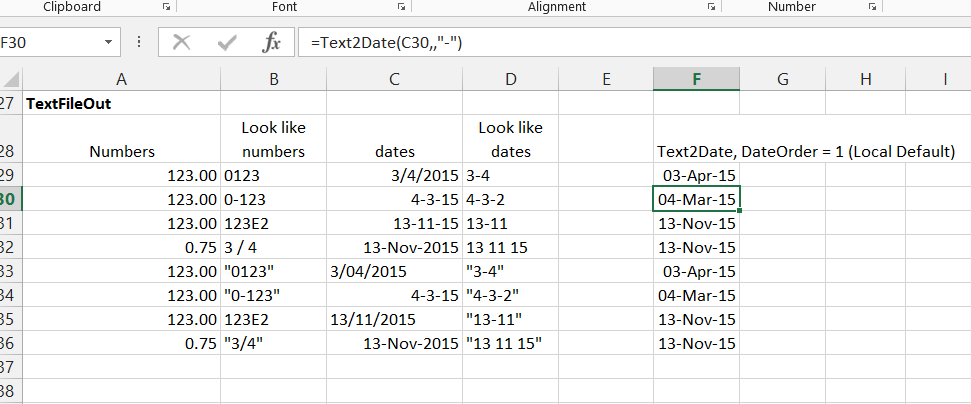Click the three-dot handle beside Name Box
Screen dimensions: 971x404
pyautogui.click(x=138, y=43)
